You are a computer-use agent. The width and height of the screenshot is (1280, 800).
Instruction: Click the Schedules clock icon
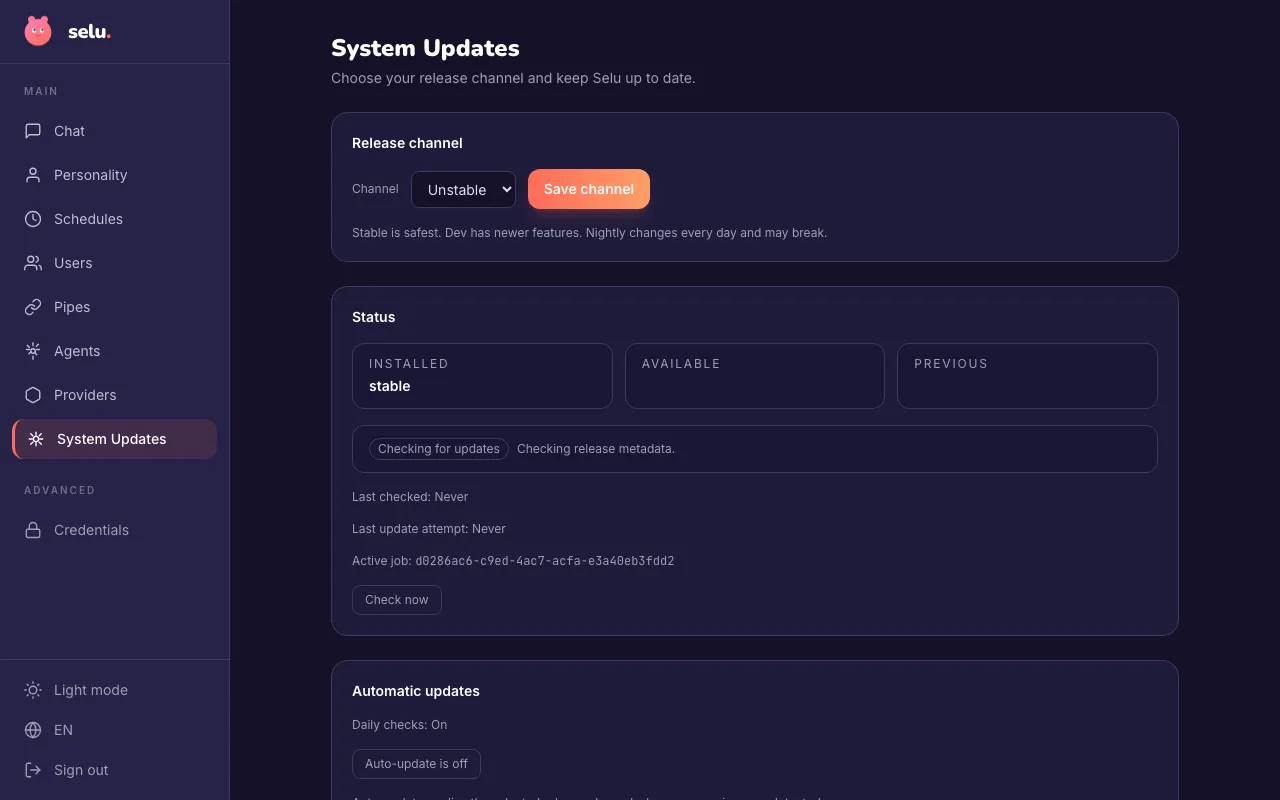(33, 219)
